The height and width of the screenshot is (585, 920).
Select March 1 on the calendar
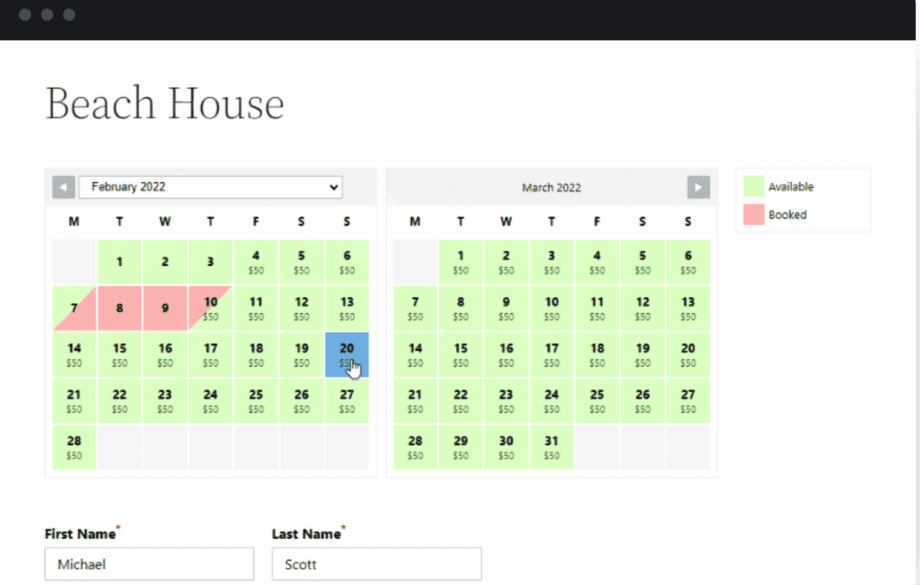pyautogui.click(x=461, y=262)
